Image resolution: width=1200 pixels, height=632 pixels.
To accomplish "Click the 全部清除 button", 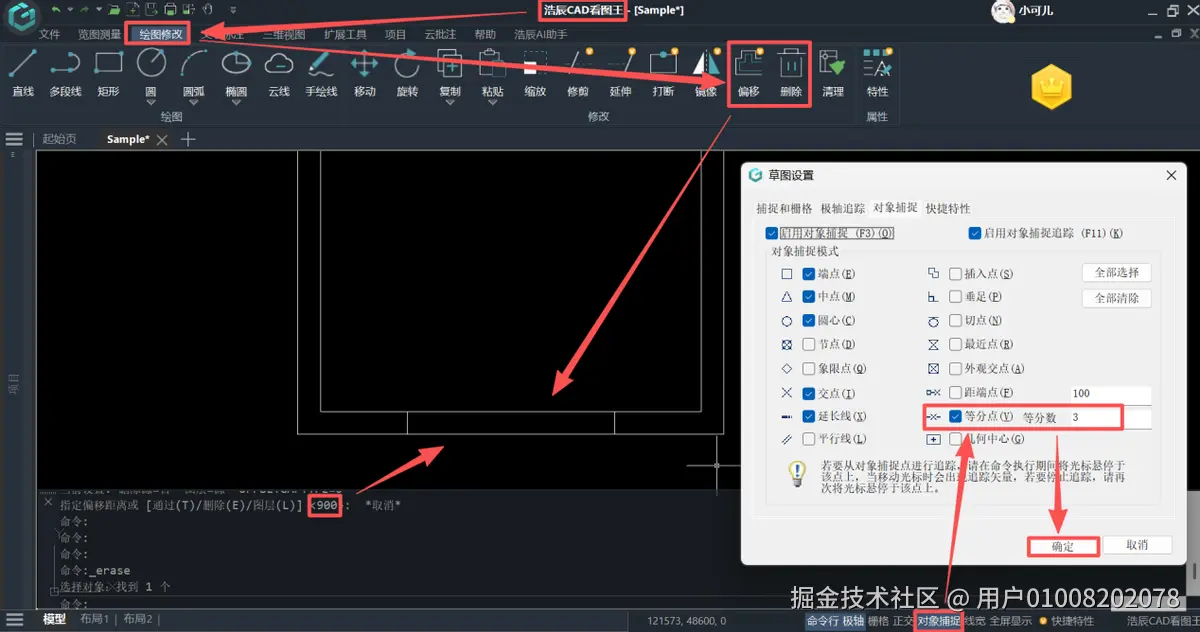I will click(1117, 298).
